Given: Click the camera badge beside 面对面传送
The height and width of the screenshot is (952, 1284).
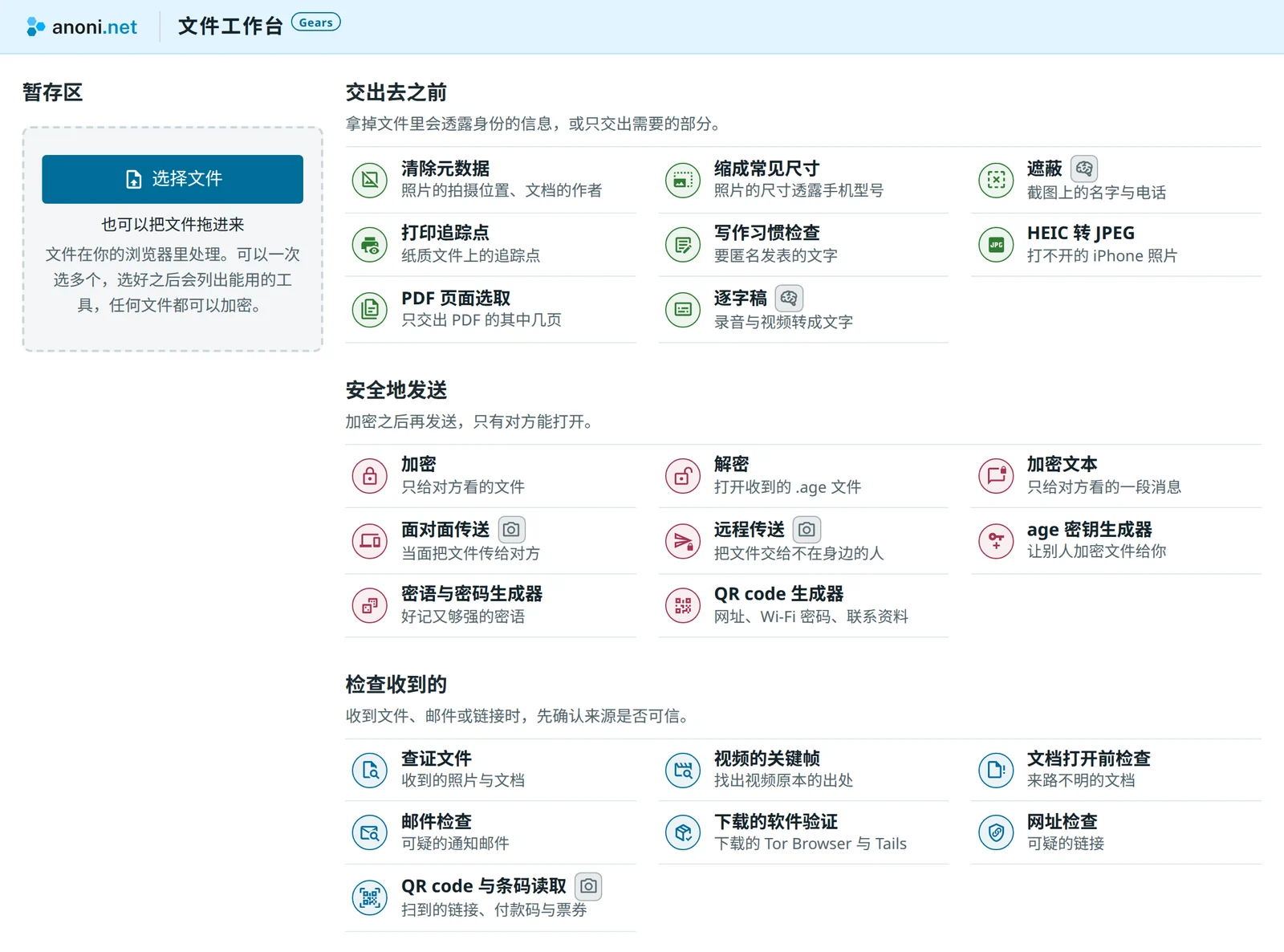Looking at the screenshot, I should pyautogui.click(x=512, y=530).
